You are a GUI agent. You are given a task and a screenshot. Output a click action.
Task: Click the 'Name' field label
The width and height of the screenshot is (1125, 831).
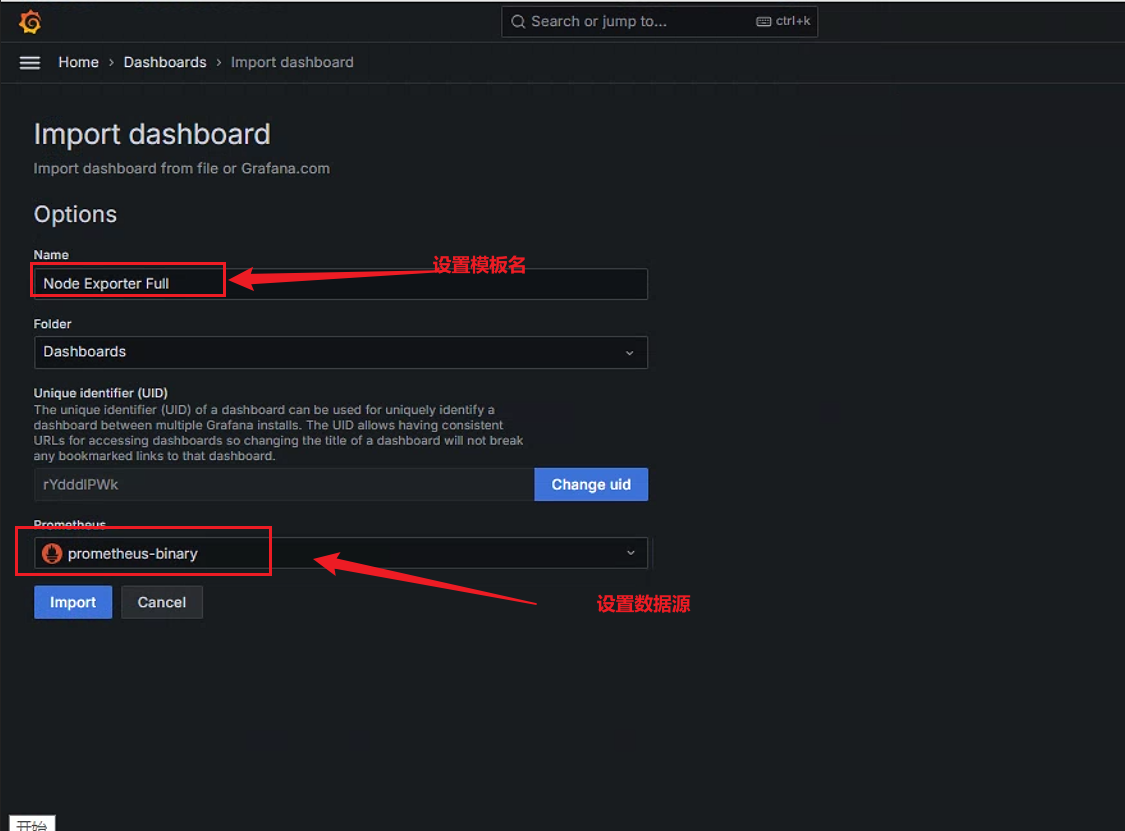click(x=51, y=255)
